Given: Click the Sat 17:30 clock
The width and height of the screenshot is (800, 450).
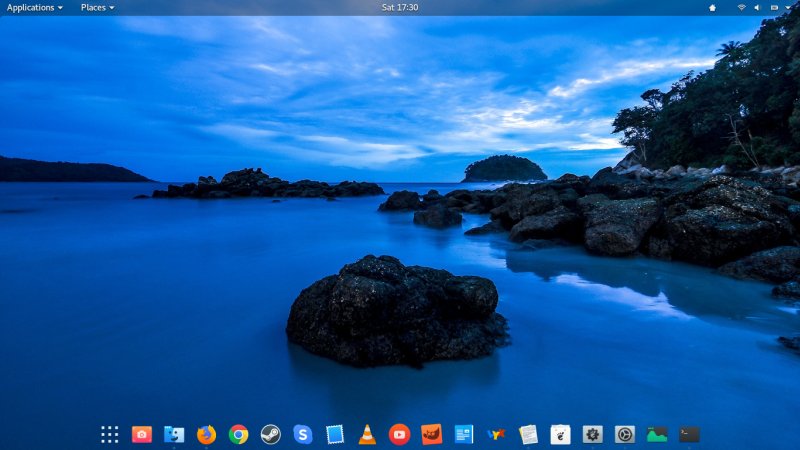Looking at the screenshot, I should [x=400, y=7].
